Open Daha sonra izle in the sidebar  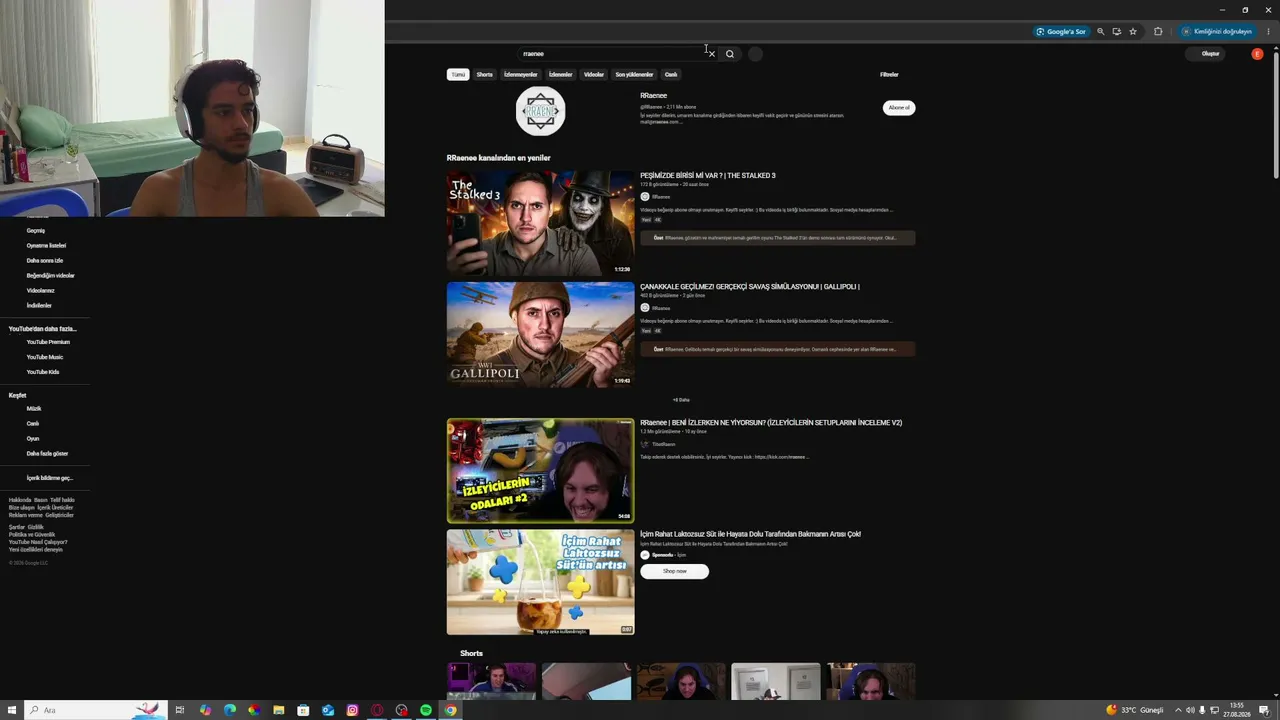point(45,261)
